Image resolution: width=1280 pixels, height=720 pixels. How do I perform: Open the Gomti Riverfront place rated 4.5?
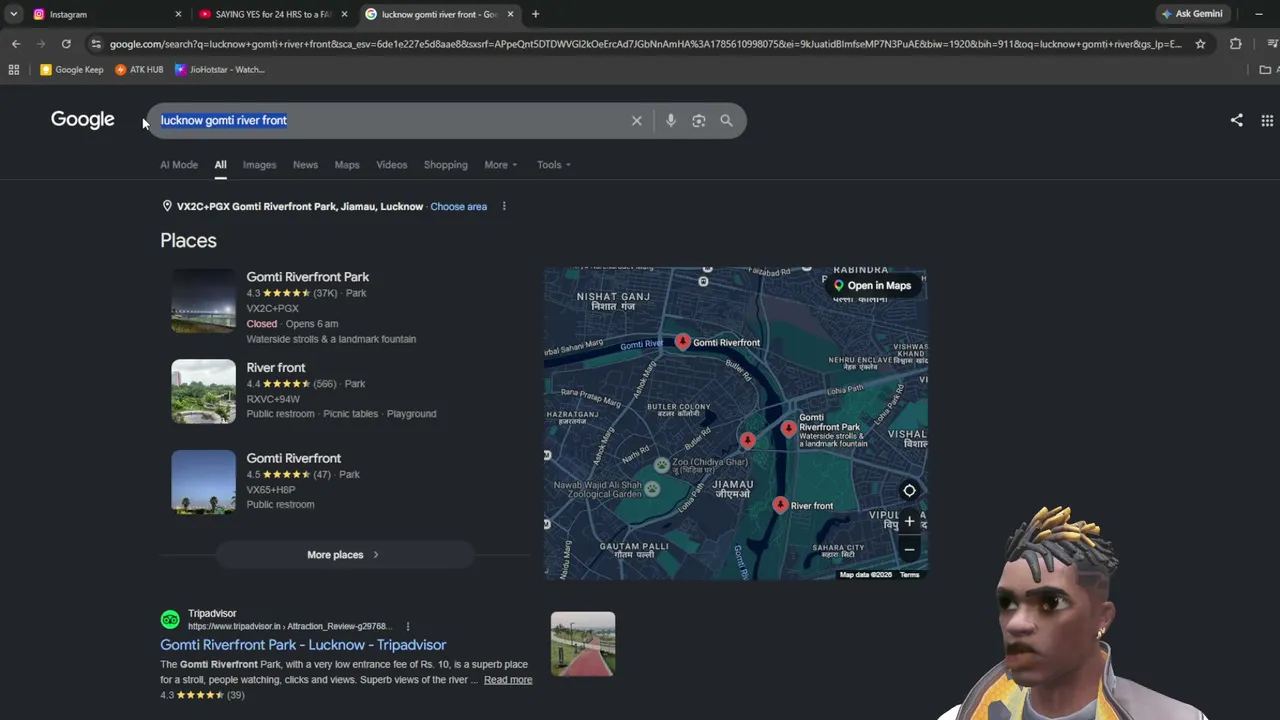[294, 458]
